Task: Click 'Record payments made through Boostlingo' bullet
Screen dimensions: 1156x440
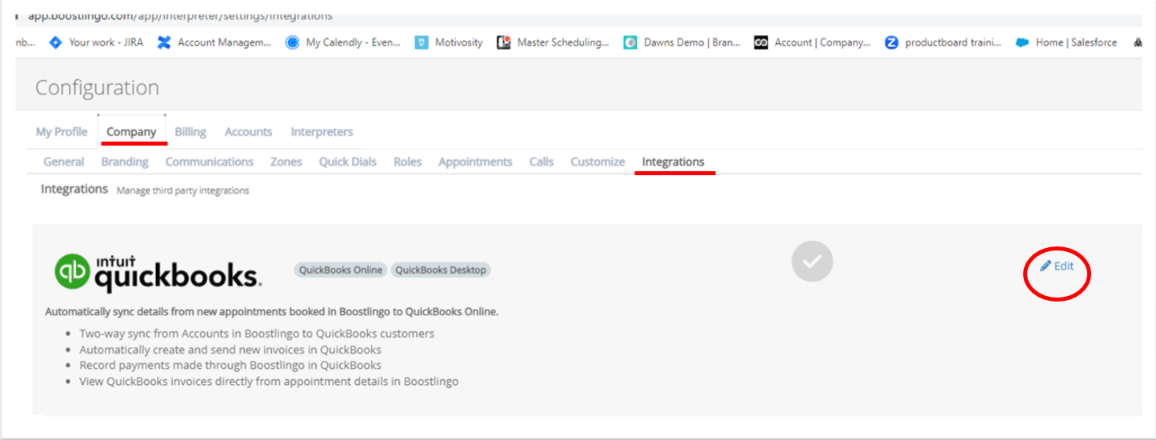Action: (x=230, y=366)
